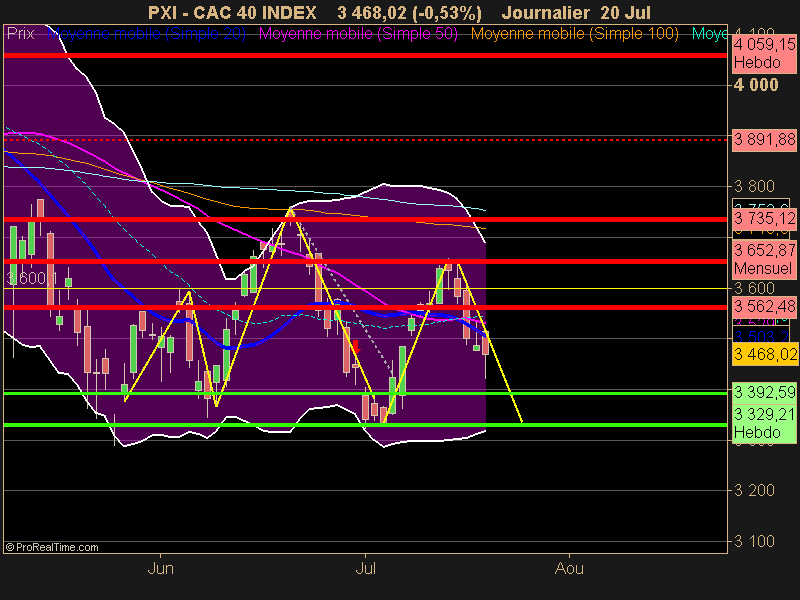Click the 3 392,59 support label
The image size is (800, 600).
point(764,392)
